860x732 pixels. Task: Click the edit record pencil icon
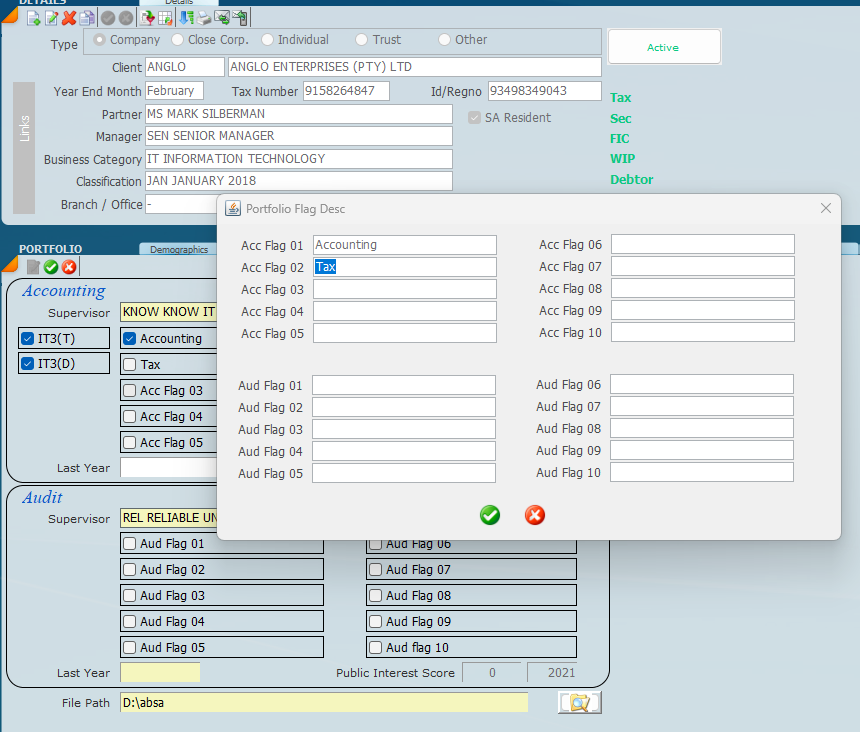point(51,18)
